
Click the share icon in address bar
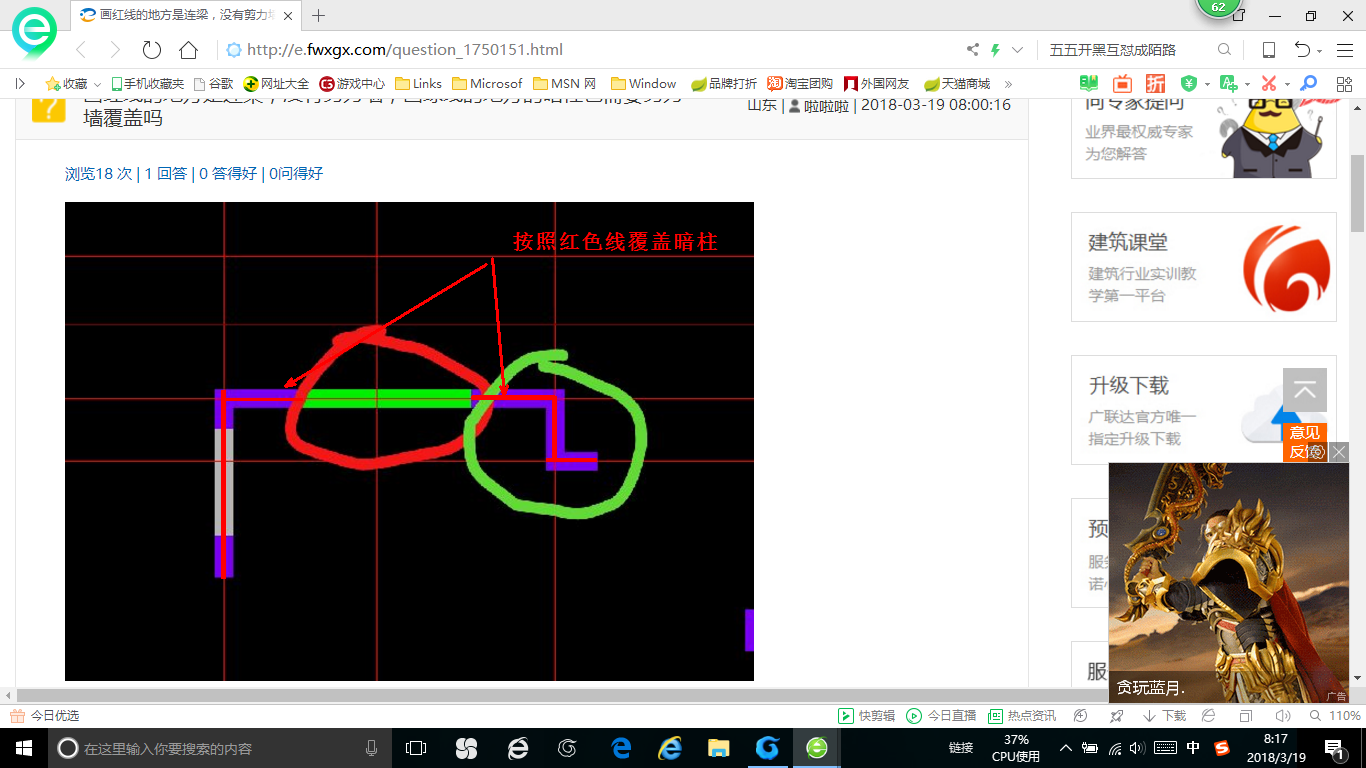tap(973, 50)
